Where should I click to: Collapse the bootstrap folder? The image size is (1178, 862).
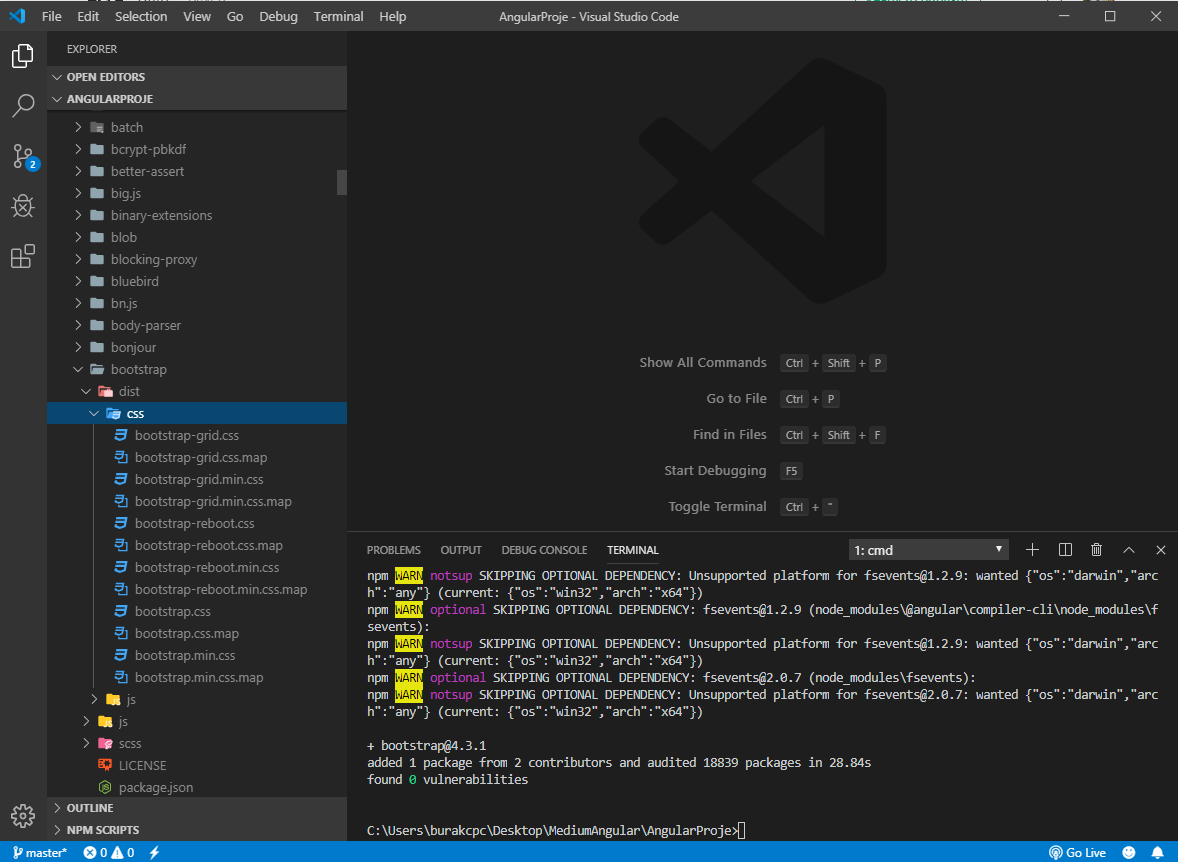click(197, 369)
